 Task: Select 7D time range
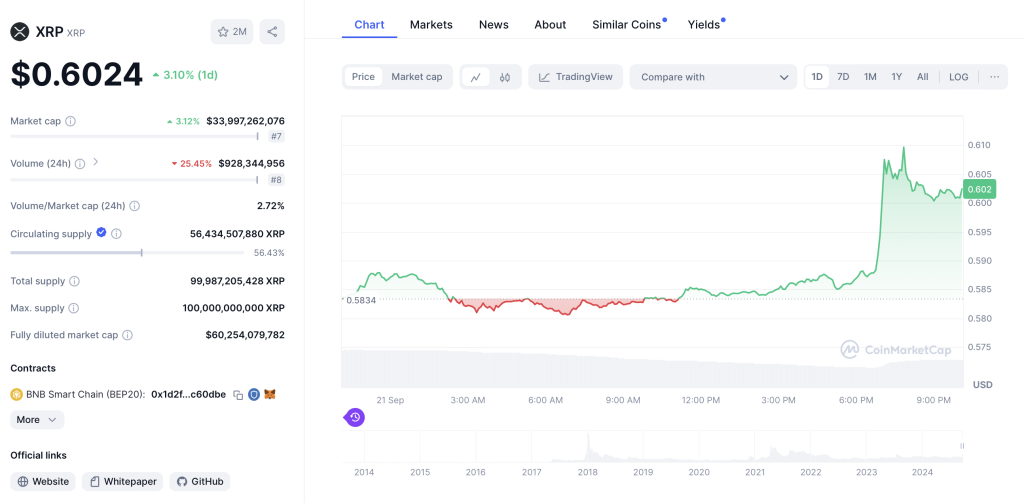pyautogui.click(x=843, y=77)
